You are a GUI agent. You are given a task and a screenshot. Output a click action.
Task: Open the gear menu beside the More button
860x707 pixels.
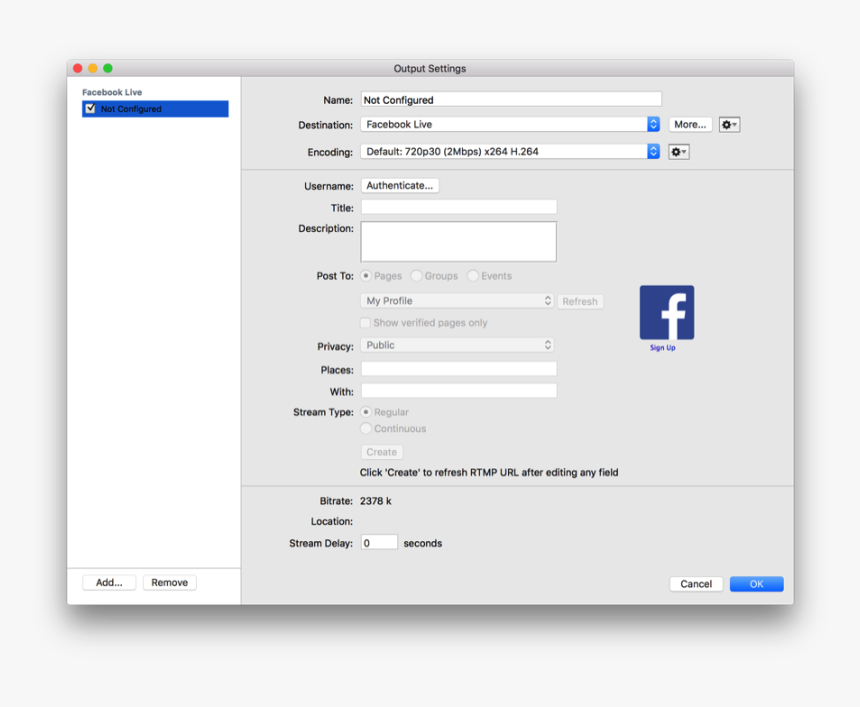[x=729, y=125]
